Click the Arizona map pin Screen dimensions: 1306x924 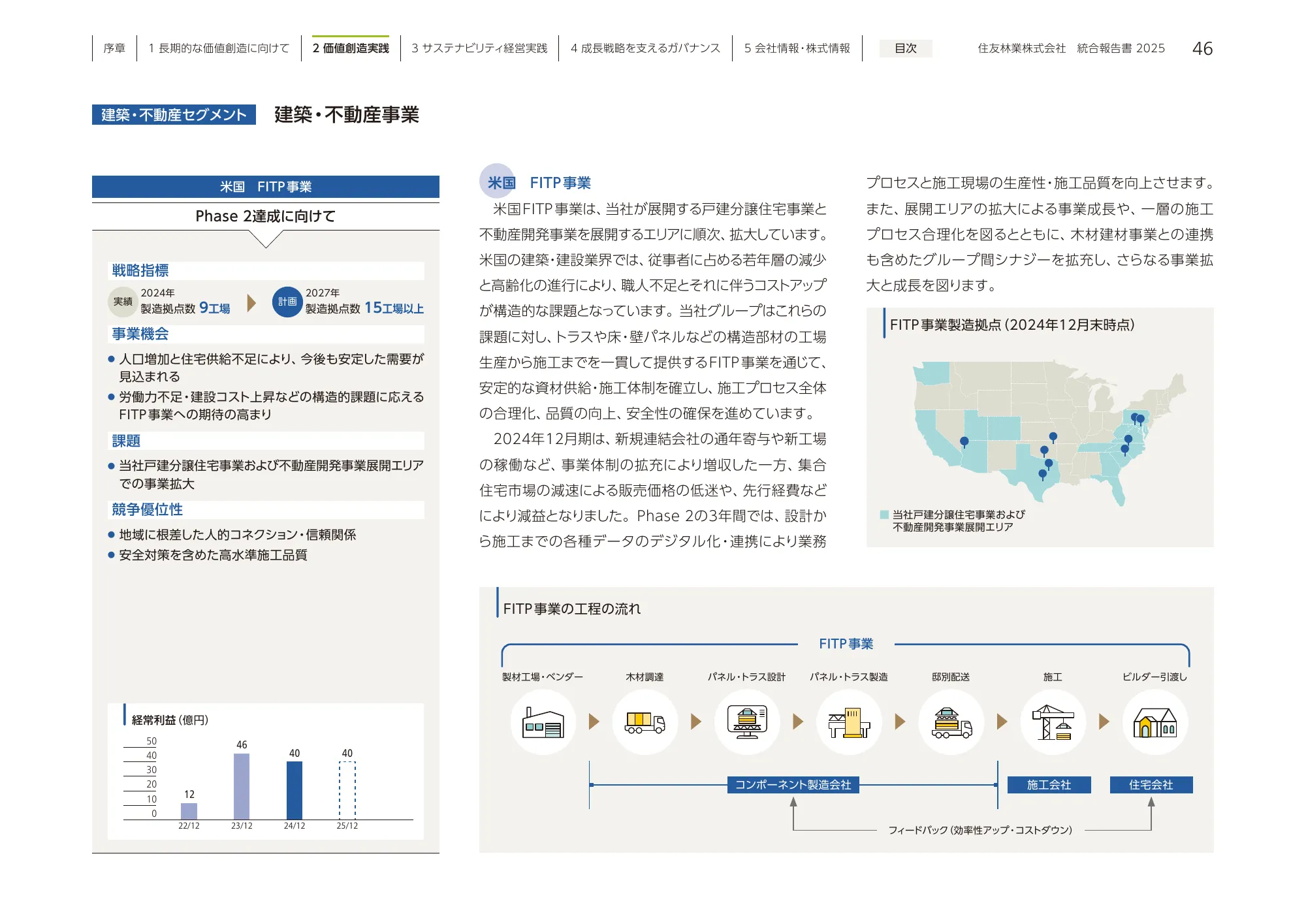pos(964,442)
